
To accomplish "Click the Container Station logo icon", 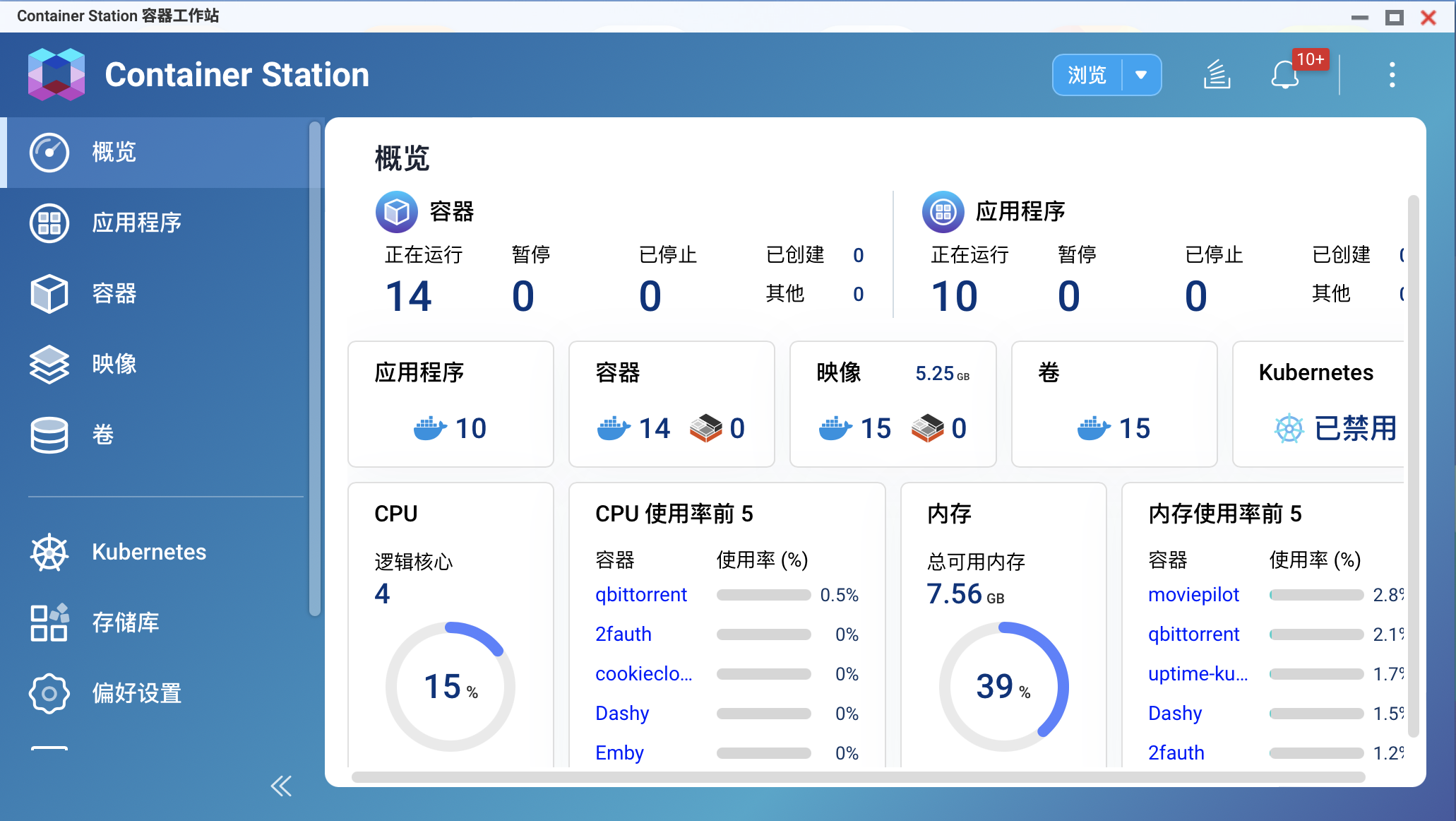I will pos(56,74).
